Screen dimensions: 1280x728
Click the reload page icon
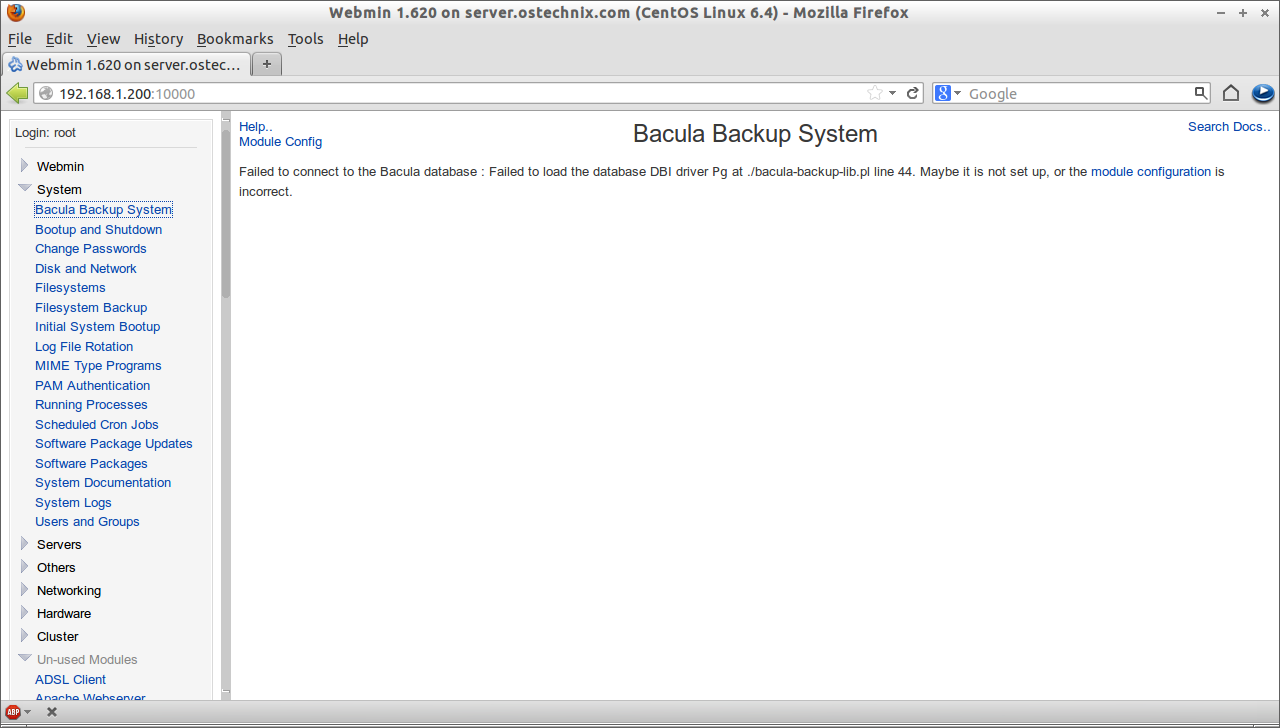point(913,93)
